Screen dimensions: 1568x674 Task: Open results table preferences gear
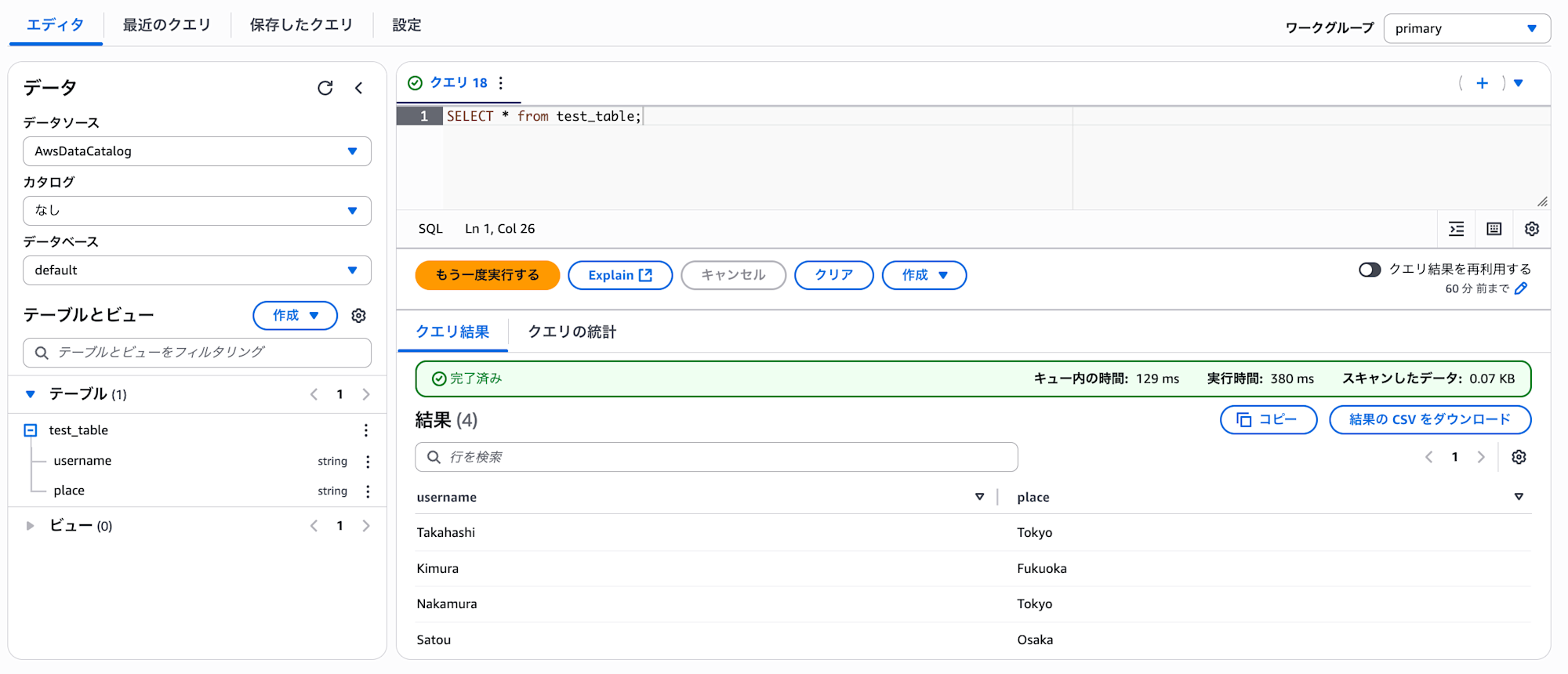[x=1519, y=457]
